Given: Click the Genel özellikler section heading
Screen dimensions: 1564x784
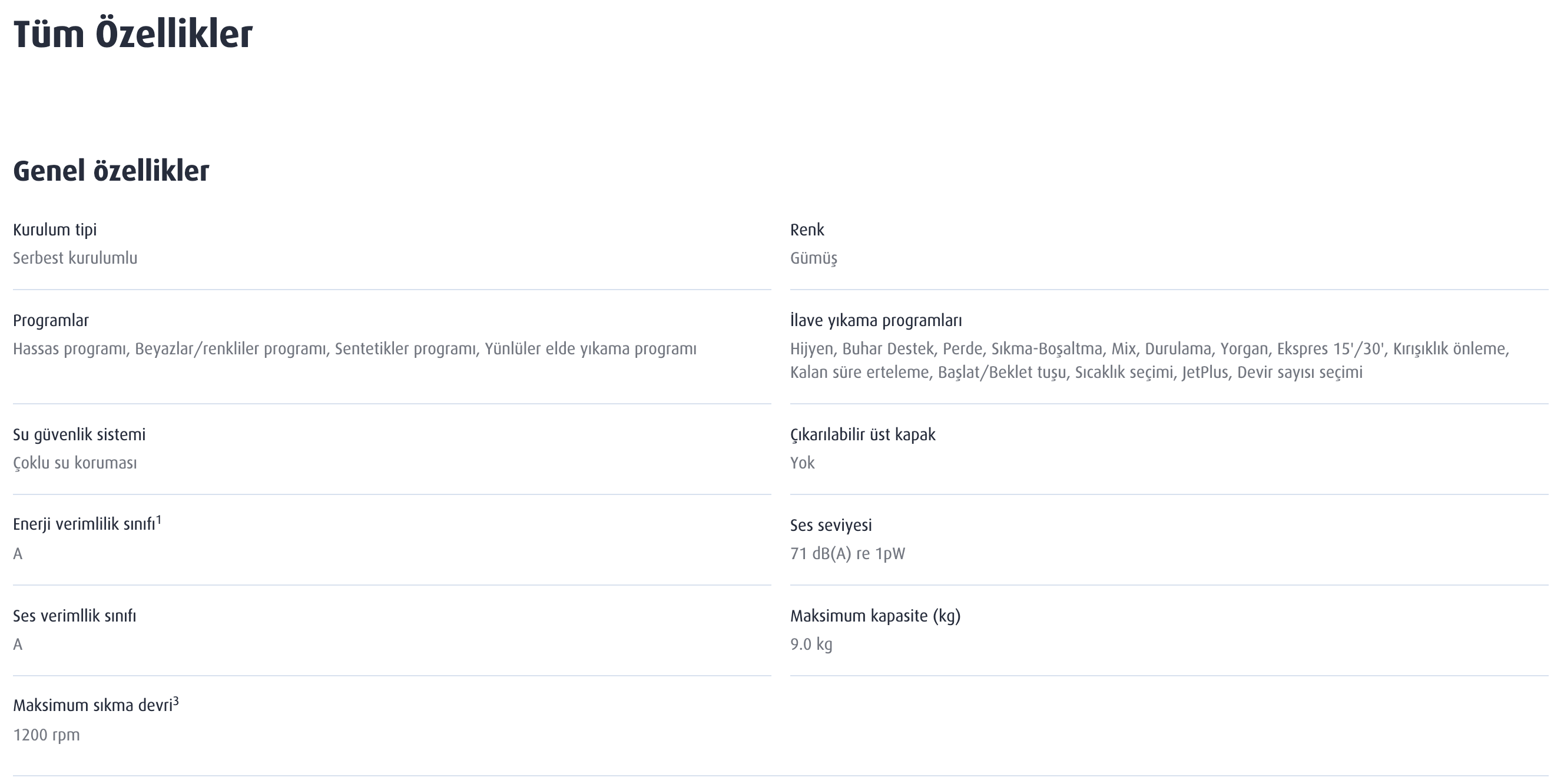Looking at the screenshot, I should coord(111,171).
